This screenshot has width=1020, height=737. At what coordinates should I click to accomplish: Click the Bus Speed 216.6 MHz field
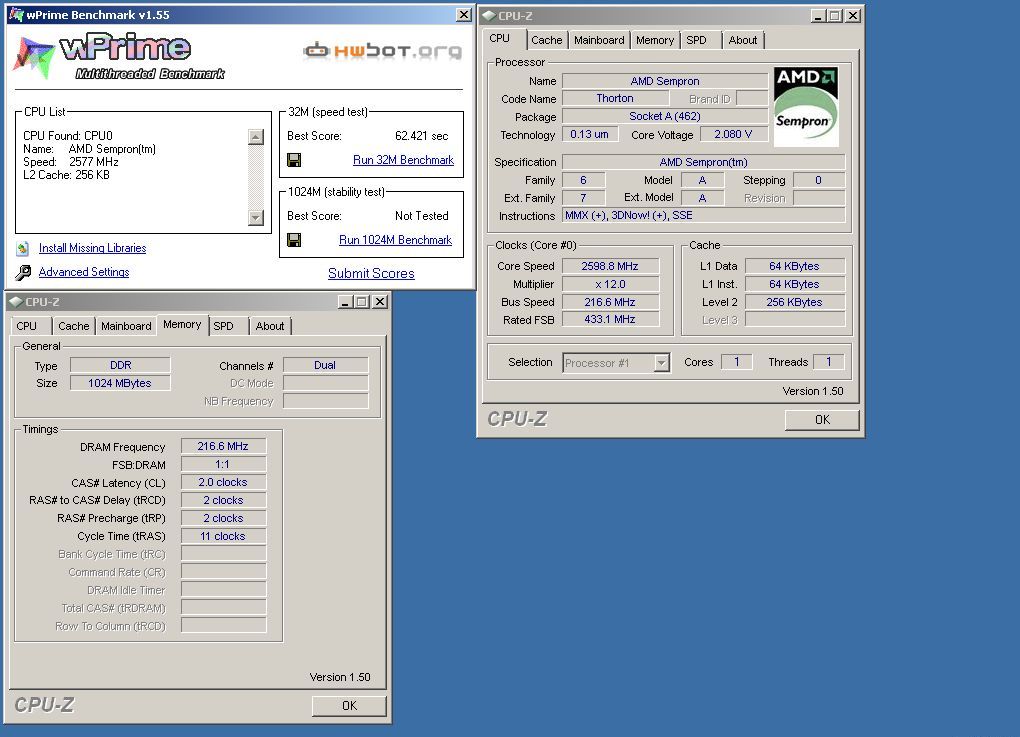pyautogui.click(x=610, y=302)
